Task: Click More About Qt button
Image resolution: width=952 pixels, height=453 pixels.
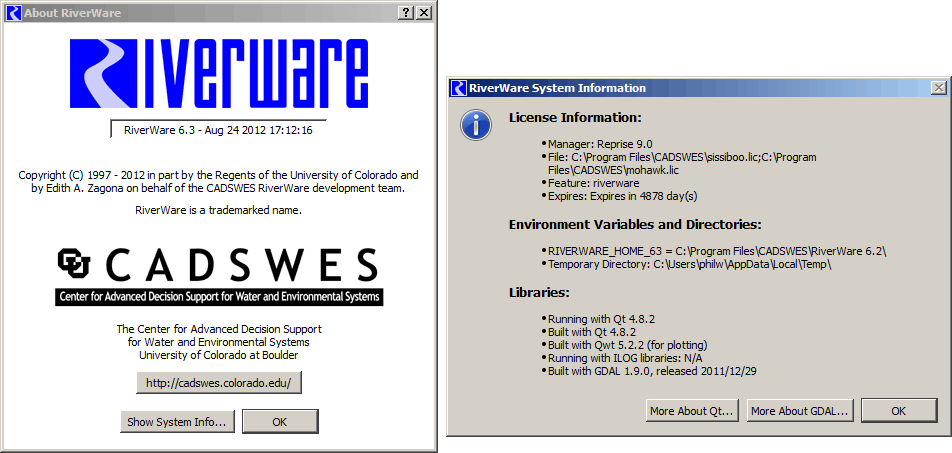Action: [693, 410]
